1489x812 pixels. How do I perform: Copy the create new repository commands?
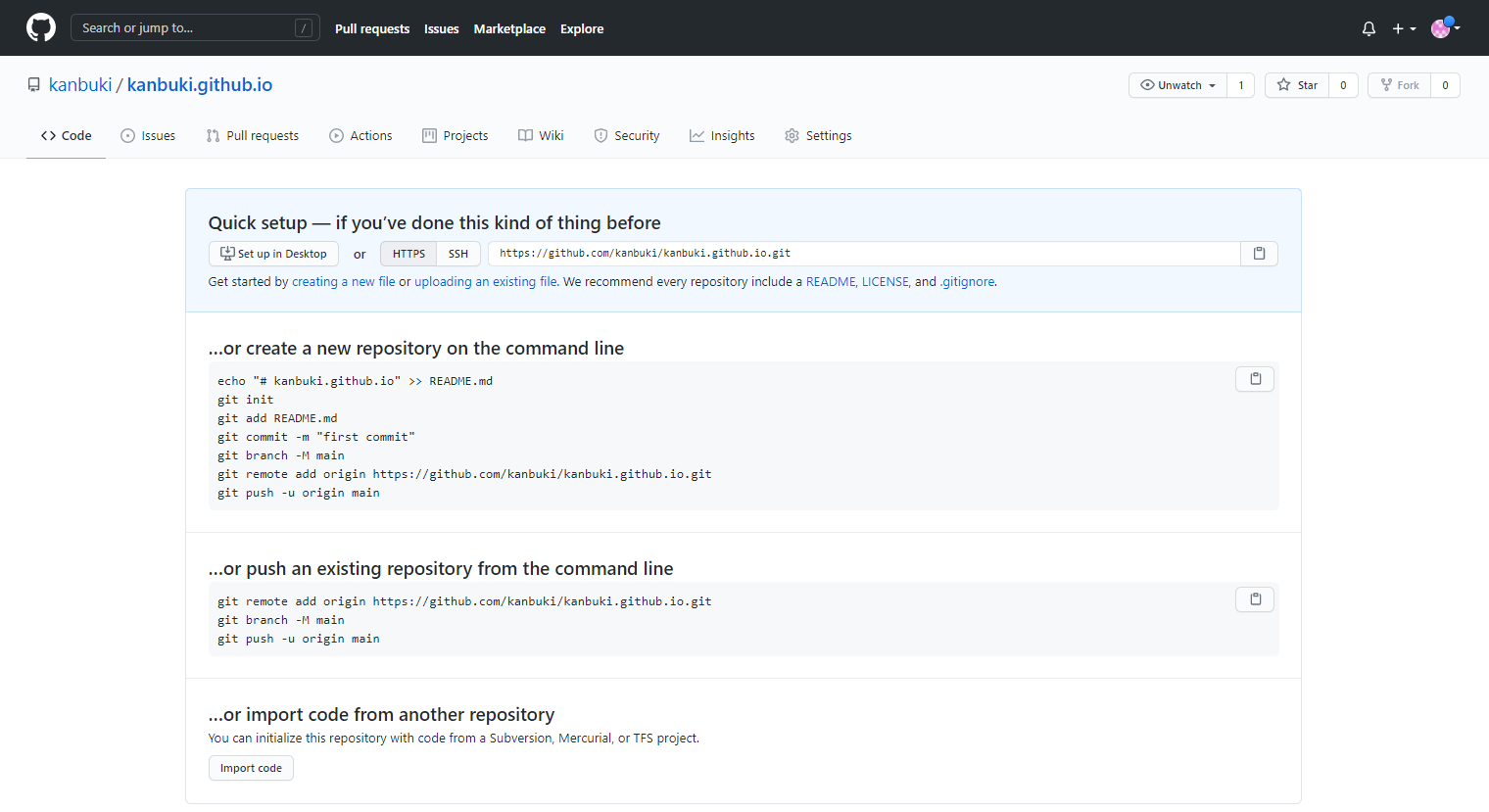coord(1255,379)
